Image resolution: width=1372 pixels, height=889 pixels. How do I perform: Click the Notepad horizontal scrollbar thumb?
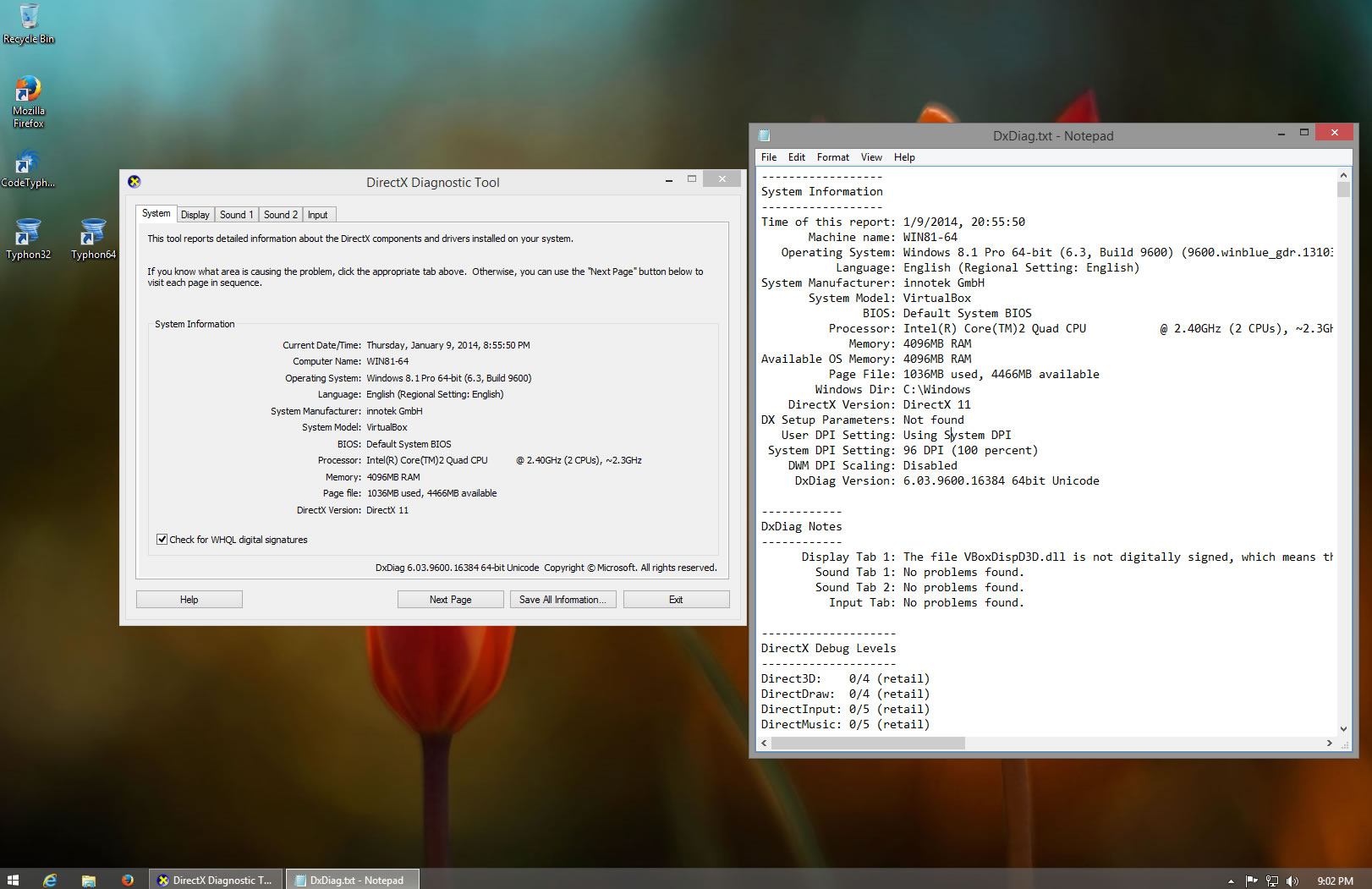[x=868, y=743]
